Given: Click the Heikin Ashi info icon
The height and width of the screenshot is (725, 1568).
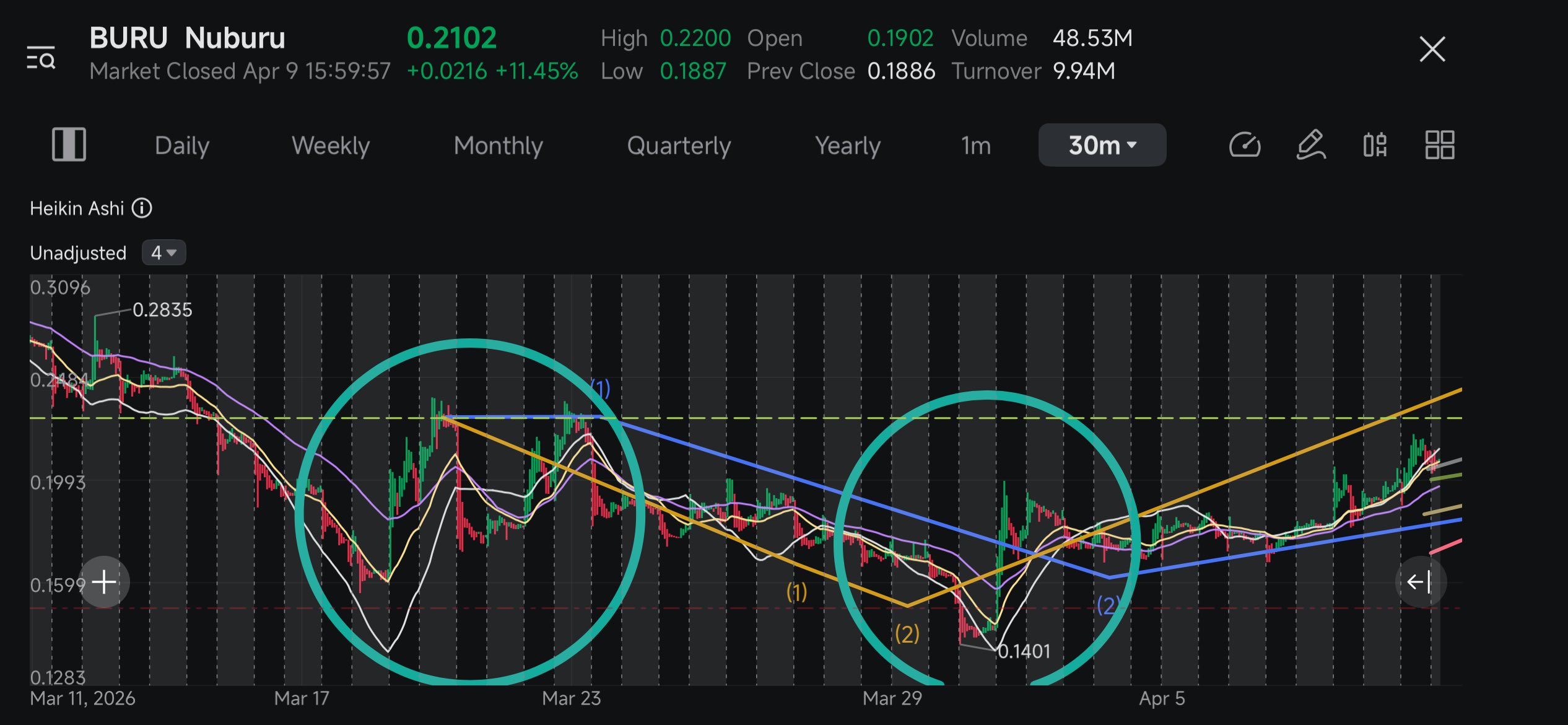Looking at the screenshot, I should pyautogui.click(x=142, y=208).
